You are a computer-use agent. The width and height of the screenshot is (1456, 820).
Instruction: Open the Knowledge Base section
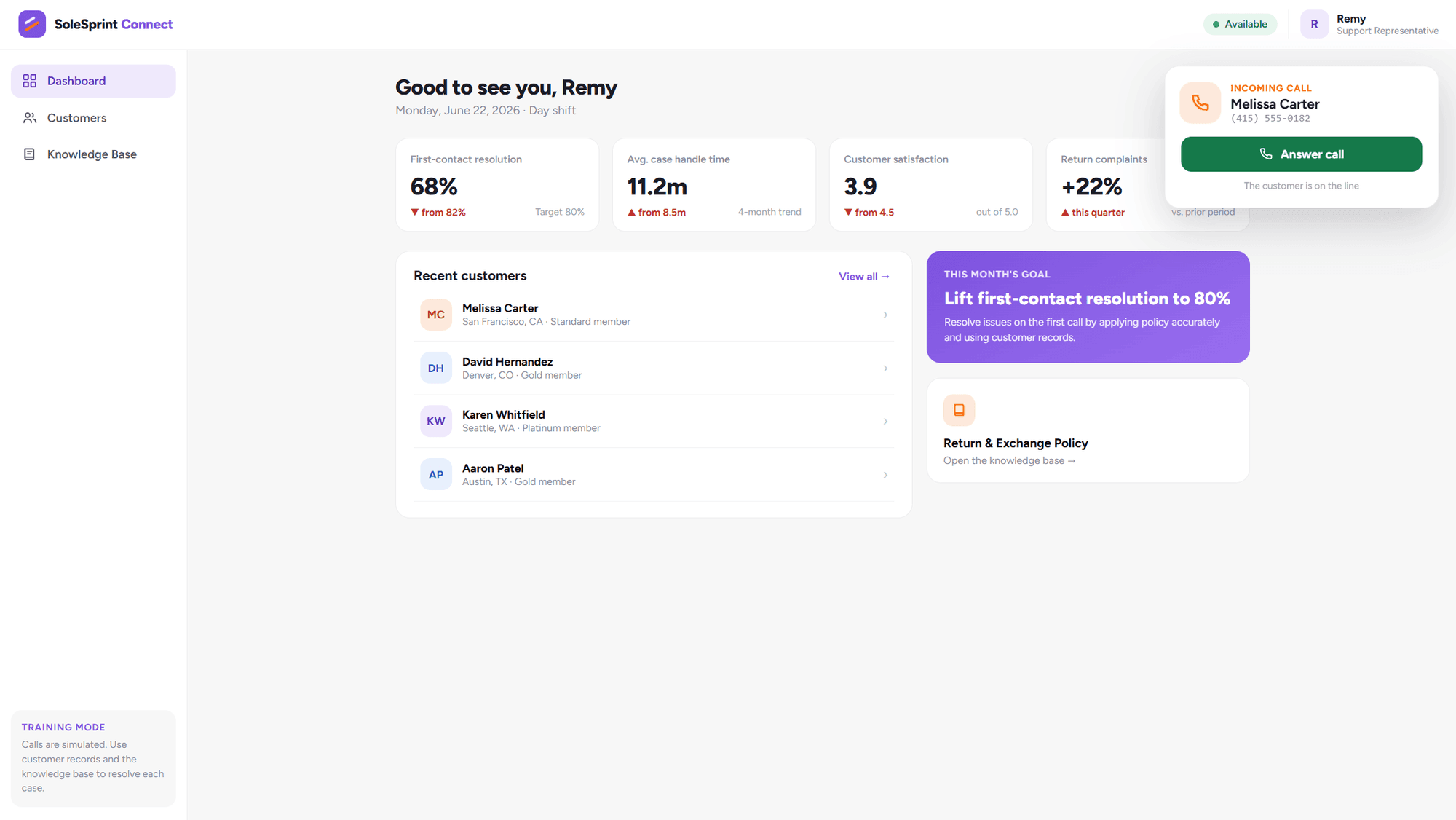(93, 154)
